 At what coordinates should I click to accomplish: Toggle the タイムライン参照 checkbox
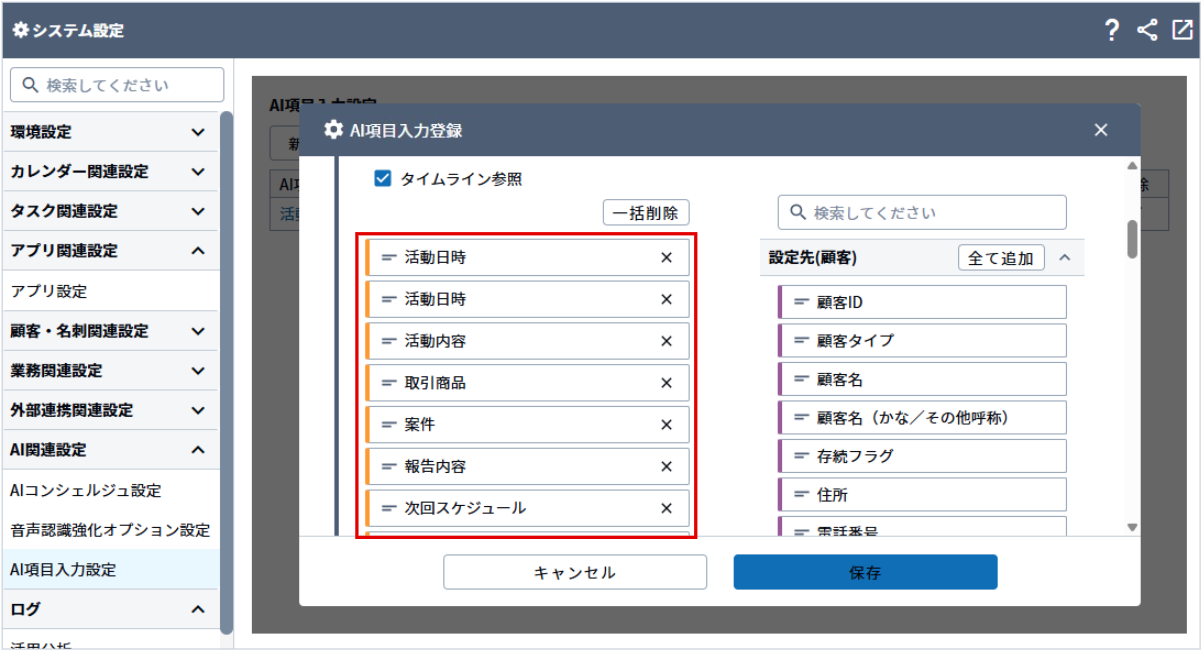(382, 179)
